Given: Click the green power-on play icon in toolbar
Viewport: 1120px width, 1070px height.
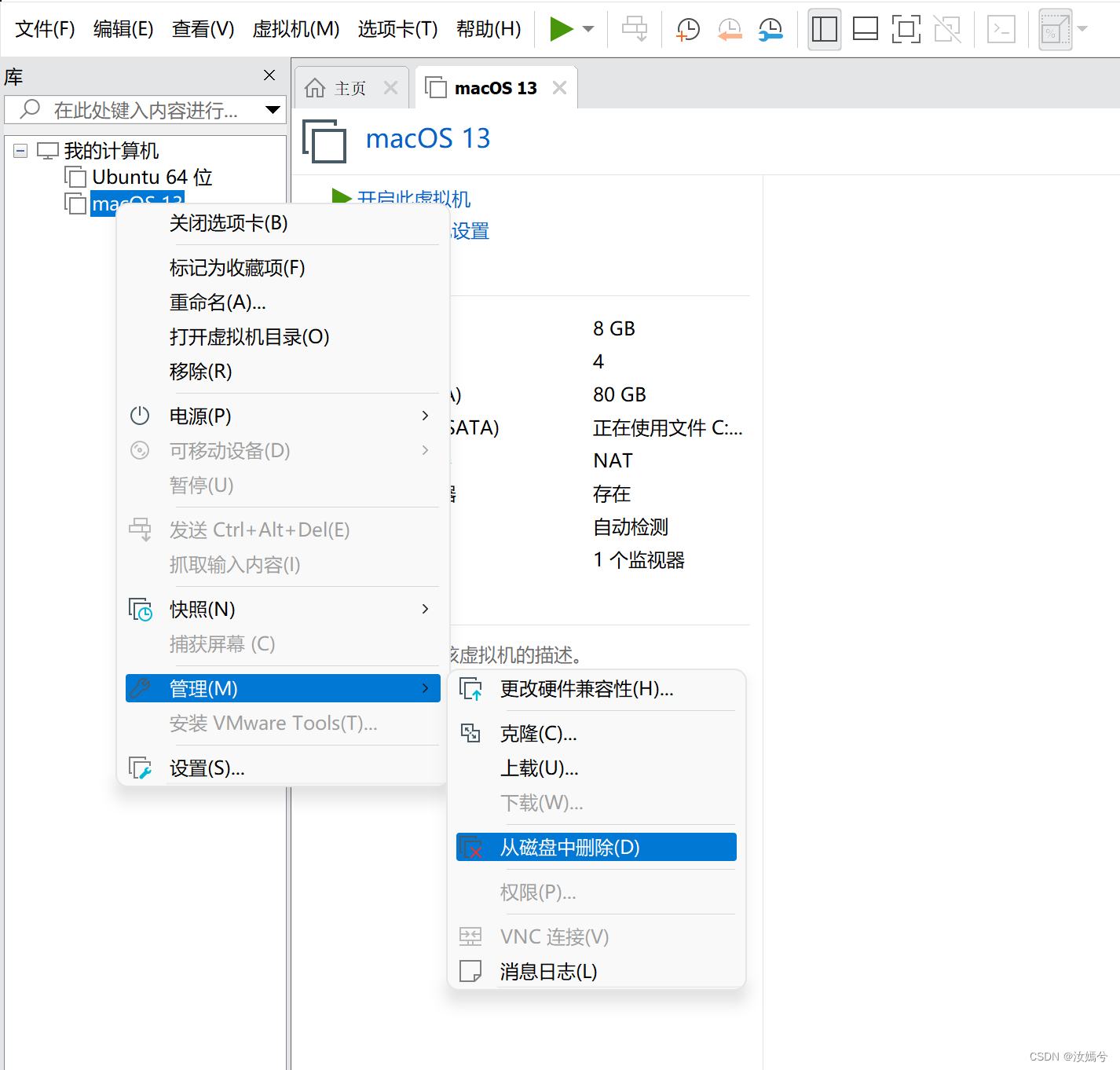Looking at the screenshot, I should pos(561,29).
